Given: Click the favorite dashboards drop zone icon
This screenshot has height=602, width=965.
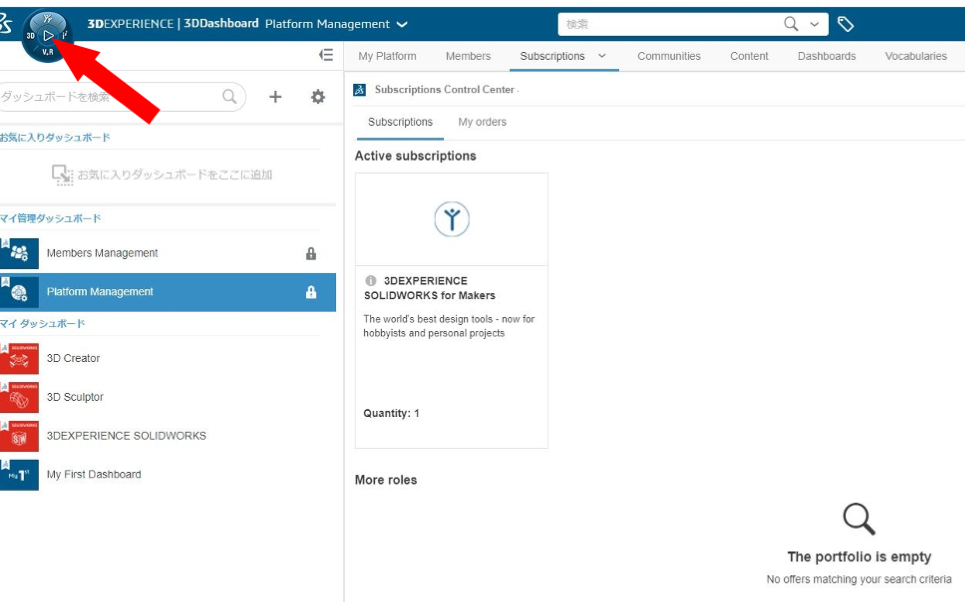Looking at the screenshot, I should coord(62,175).
